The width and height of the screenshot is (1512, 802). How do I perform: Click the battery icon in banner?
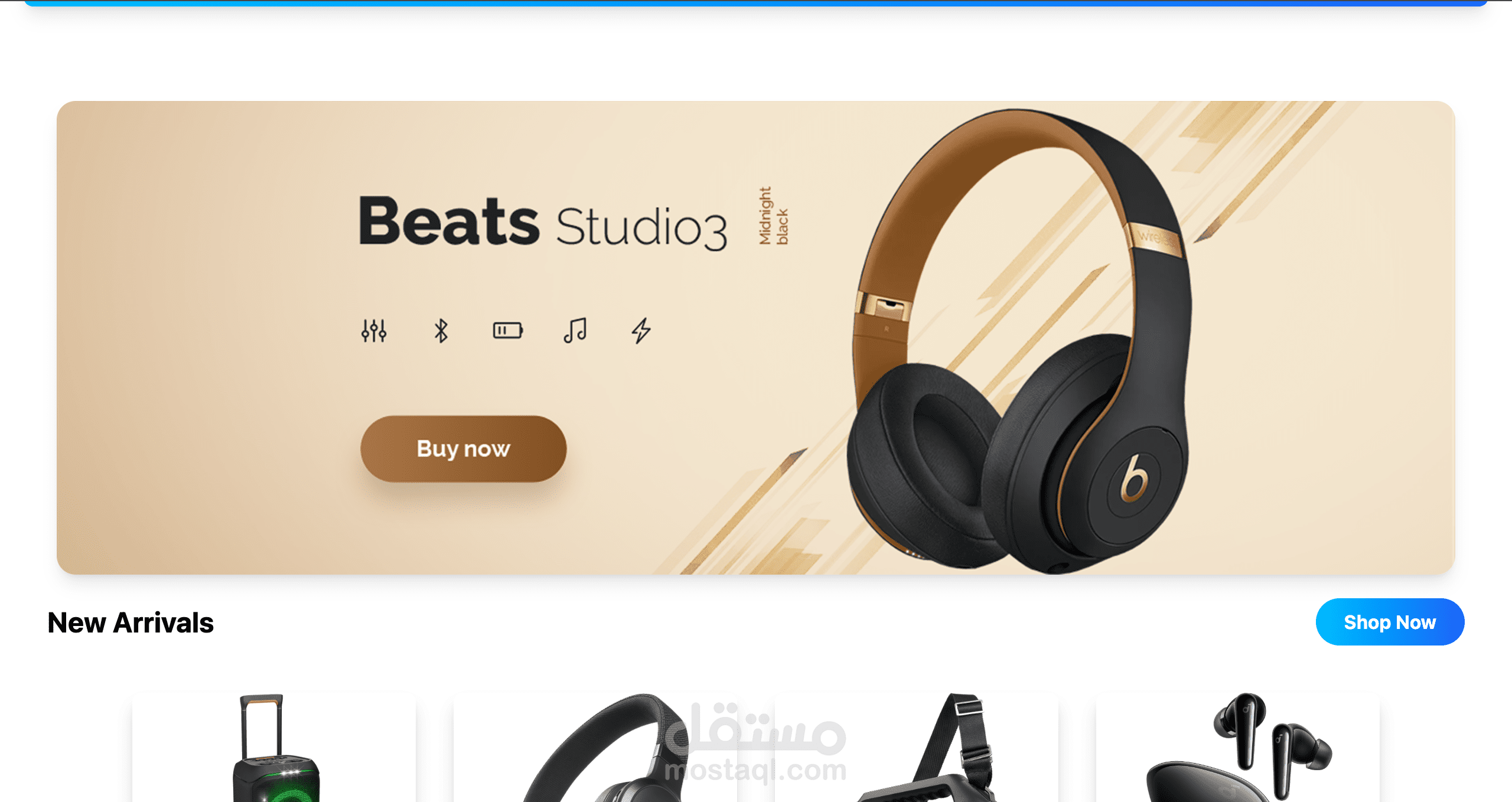508,330
